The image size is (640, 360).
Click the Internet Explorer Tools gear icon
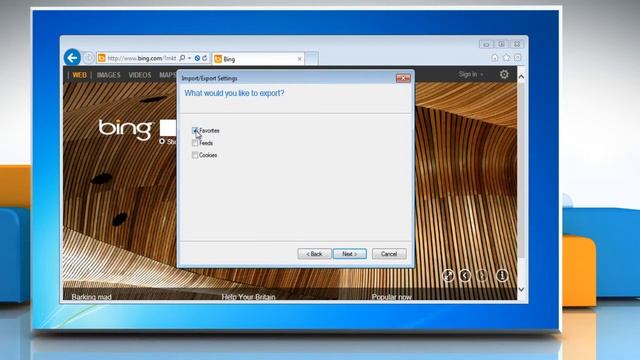tap(518, 58)
